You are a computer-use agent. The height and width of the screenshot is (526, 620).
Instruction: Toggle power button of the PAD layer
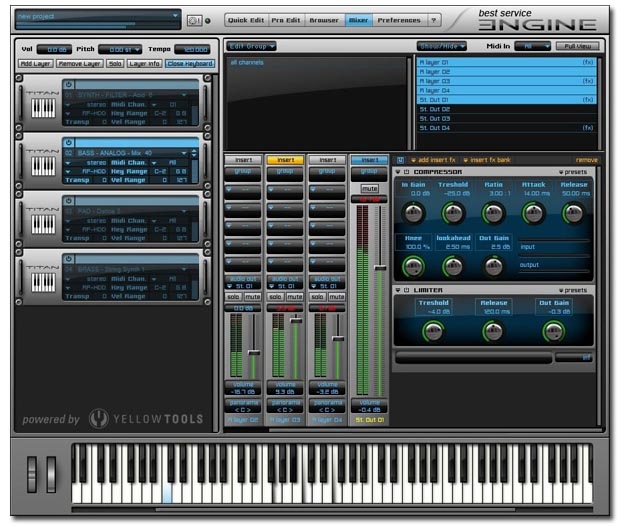[69, 201]
